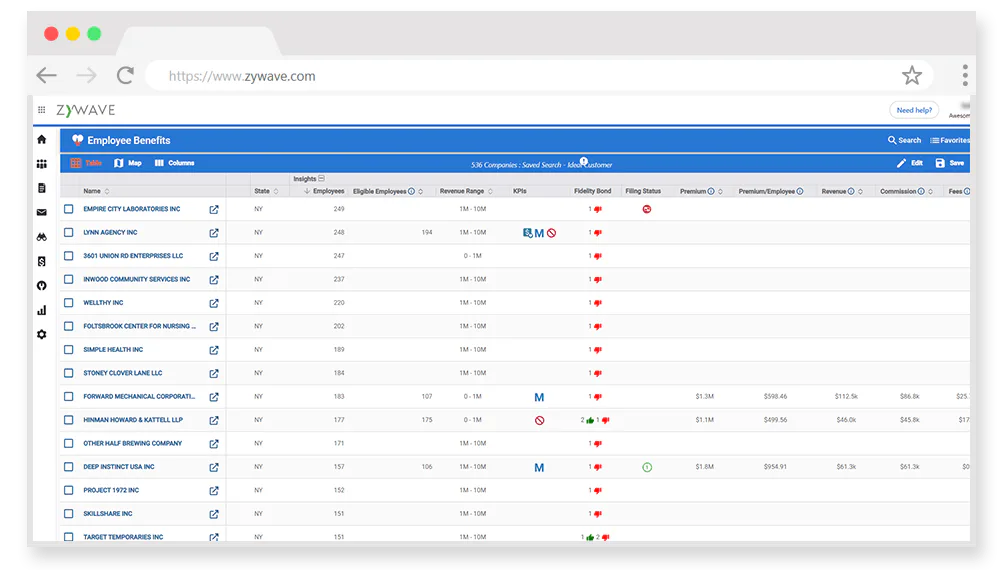
Task: Select the Empire City Laboratories Inc checkbox
Action: pyautogui.click(x=69, y=208)
